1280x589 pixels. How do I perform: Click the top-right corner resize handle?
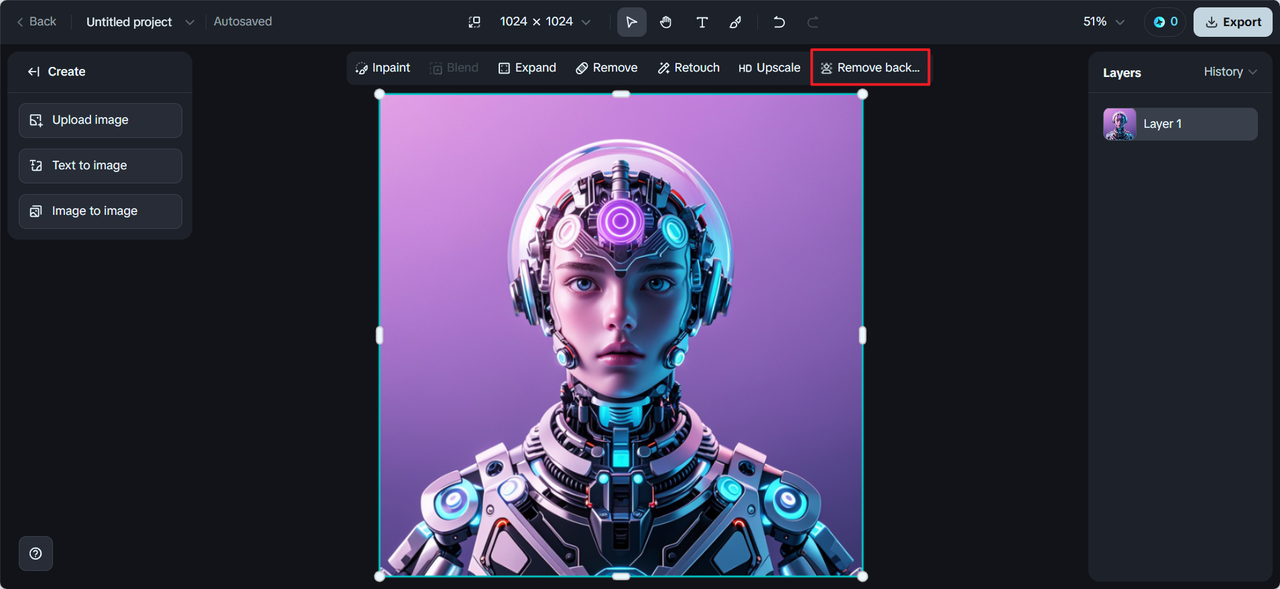[x=862, y=94]
